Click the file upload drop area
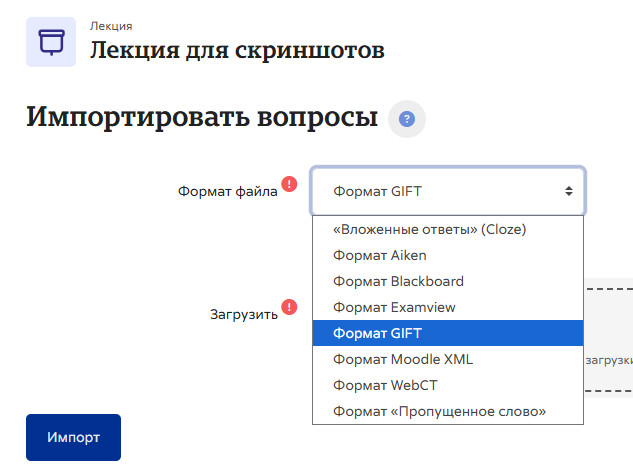 click(608, 340)
